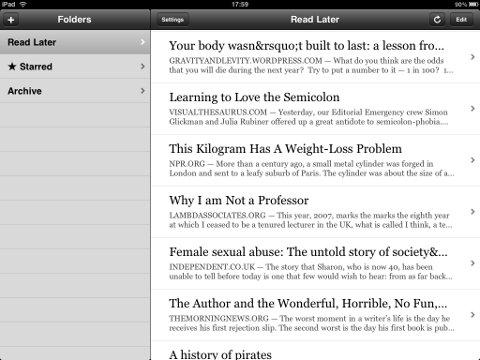
Task: Click chevron for 'Your body' article row
Action: [x=472, y=57]
